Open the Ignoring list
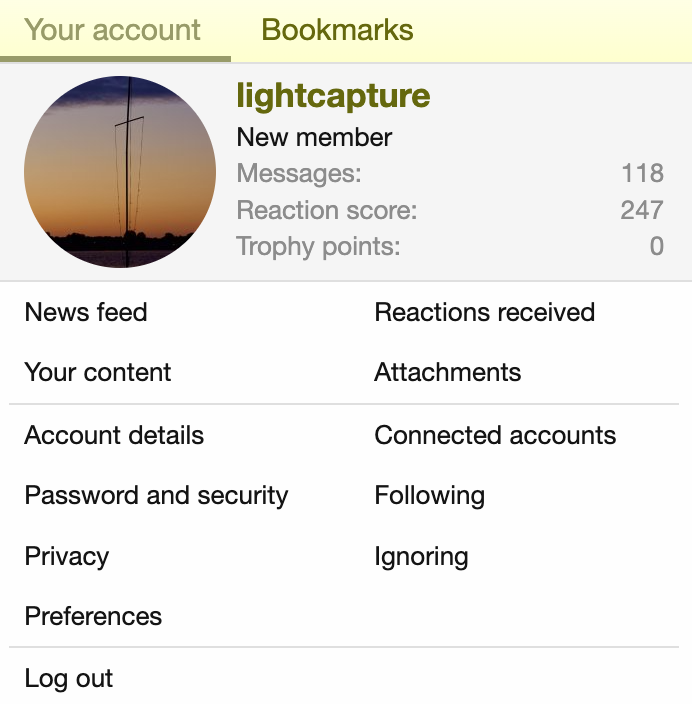 click(x=421, y=556)
